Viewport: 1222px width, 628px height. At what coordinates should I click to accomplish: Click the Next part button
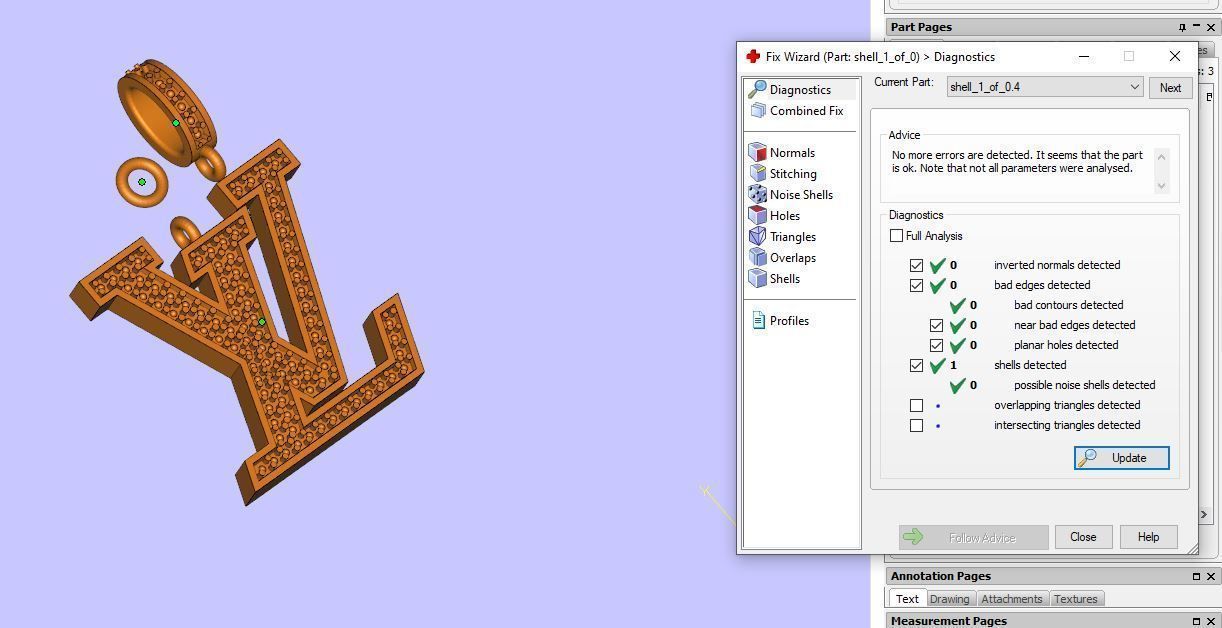[x=1170, y=88]
